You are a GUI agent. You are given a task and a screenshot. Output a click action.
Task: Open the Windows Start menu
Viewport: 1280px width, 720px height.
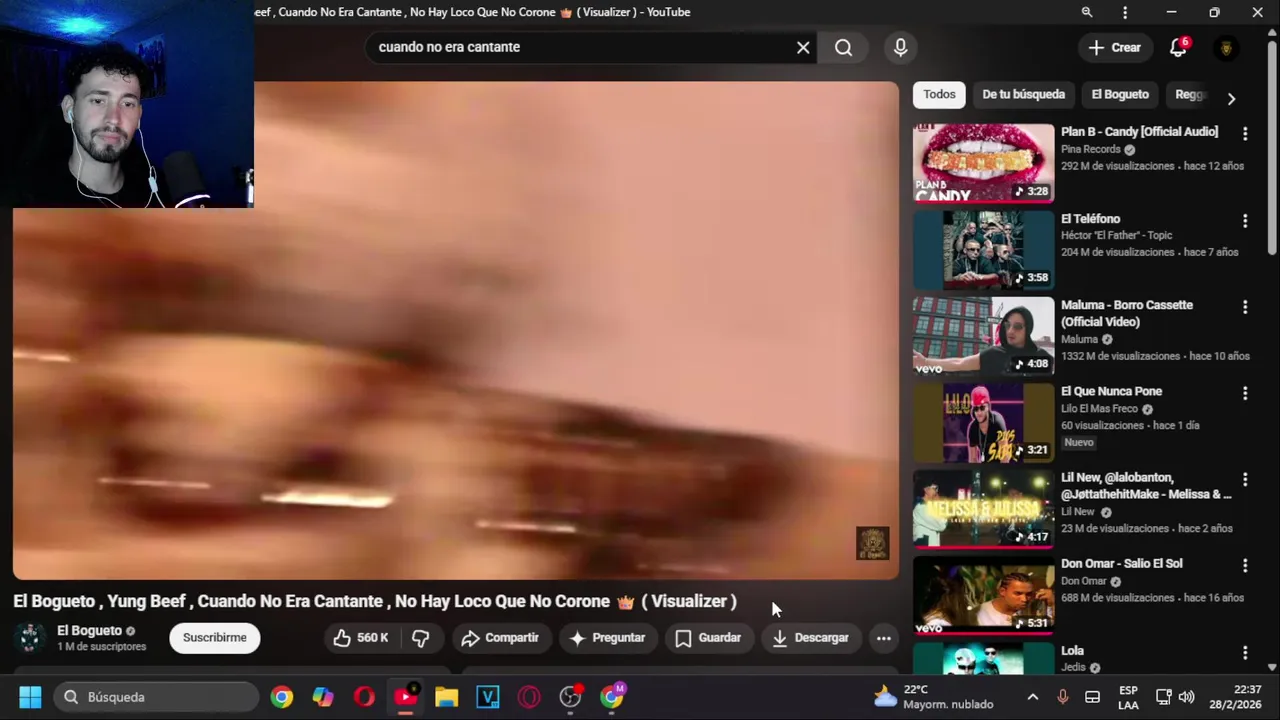(30, 697)
